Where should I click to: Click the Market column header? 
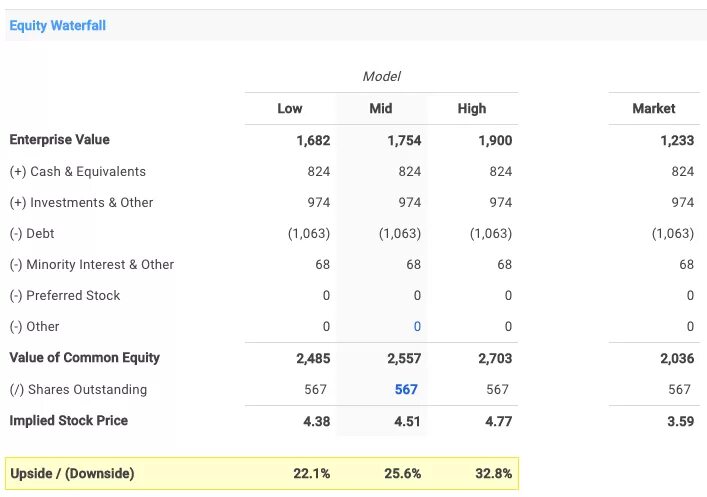(654, 108)
